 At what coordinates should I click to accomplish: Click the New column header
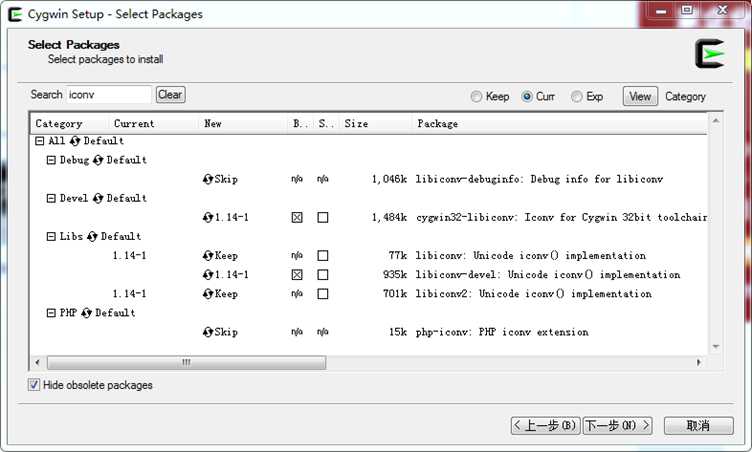[243, 123]
